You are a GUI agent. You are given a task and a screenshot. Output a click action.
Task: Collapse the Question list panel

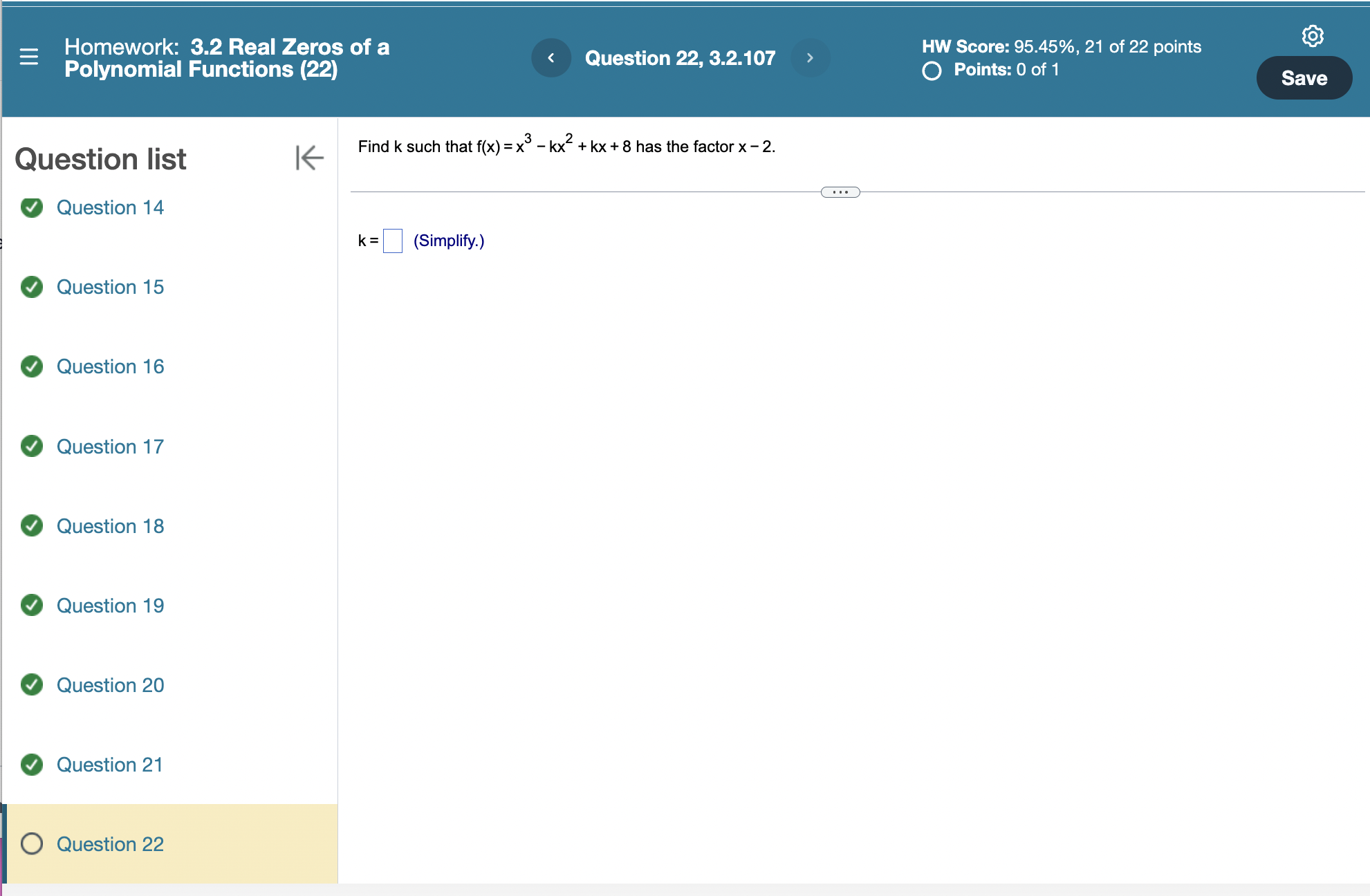(308, 158)
